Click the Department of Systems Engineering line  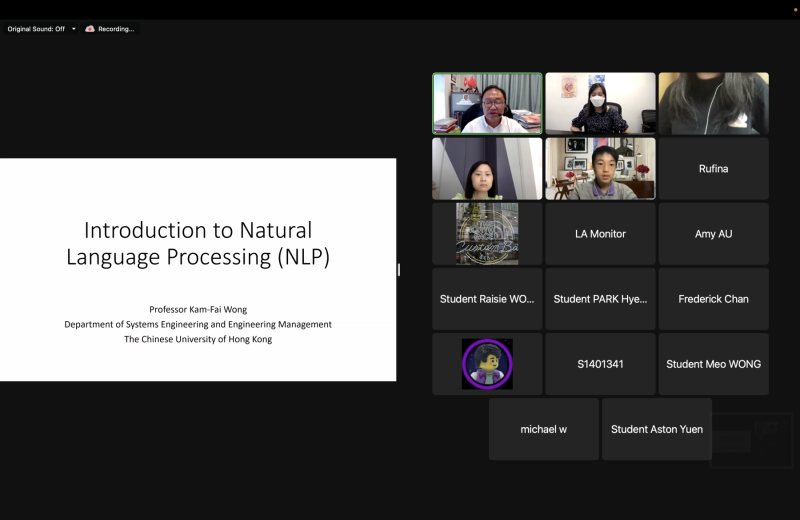pyautogui.click(x=198, y=324)
